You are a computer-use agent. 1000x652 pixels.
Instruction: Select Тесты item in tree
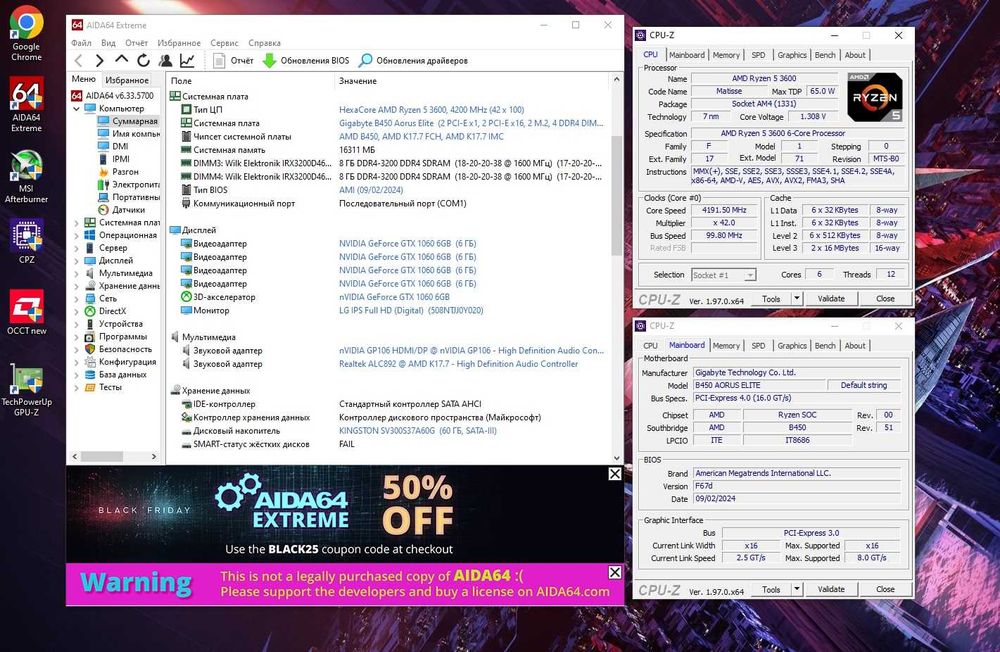(x=103, y=387)
